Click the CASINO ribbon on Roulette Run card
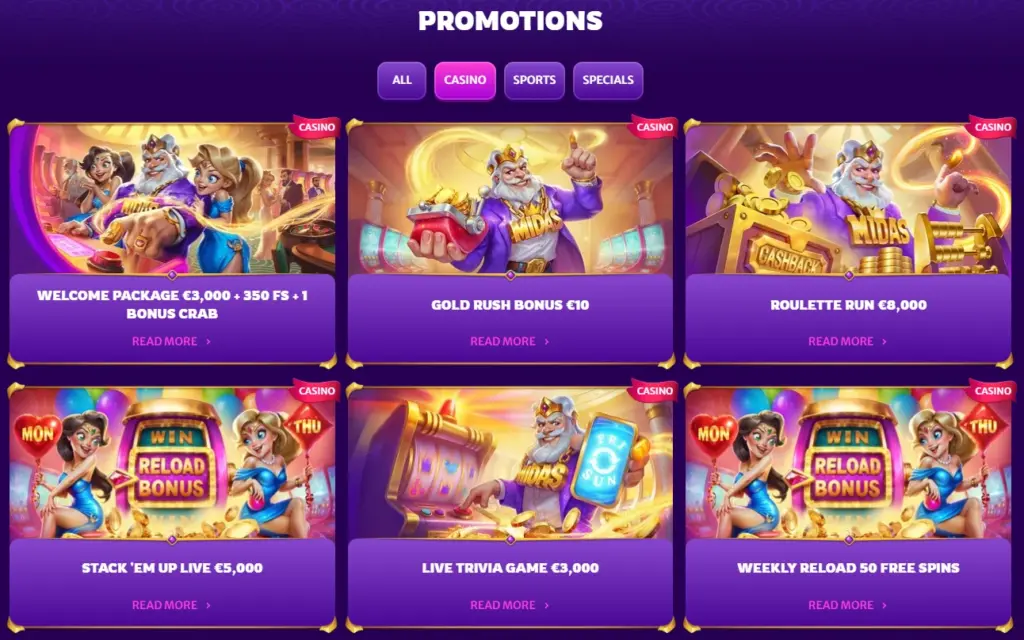 click(x=992, y=127)
